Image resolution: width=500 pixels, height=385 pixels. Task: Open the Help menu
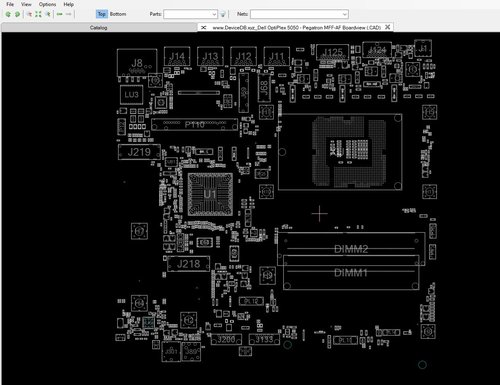[x=69, y=4]
